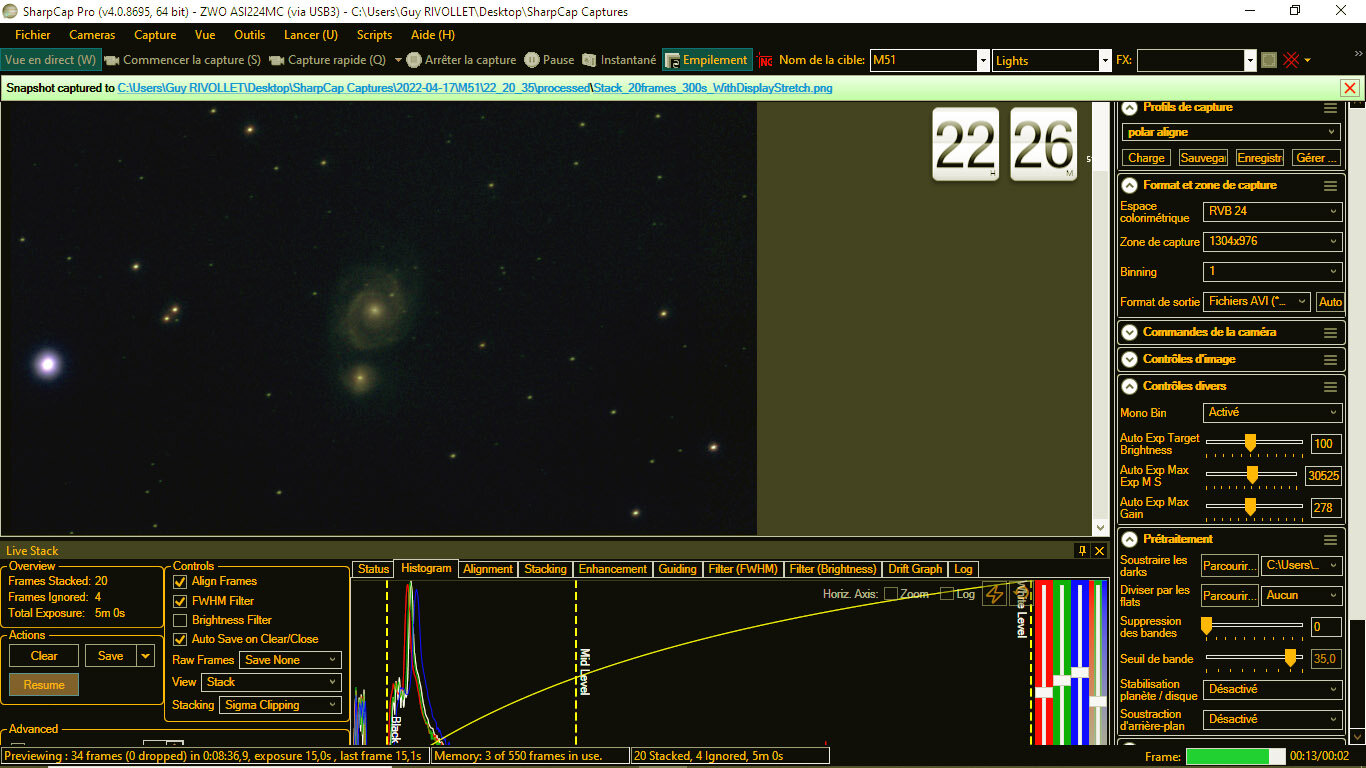Open the Cameras menu
This screenshot has width=1366, height=768.
(x=92, y=35)
